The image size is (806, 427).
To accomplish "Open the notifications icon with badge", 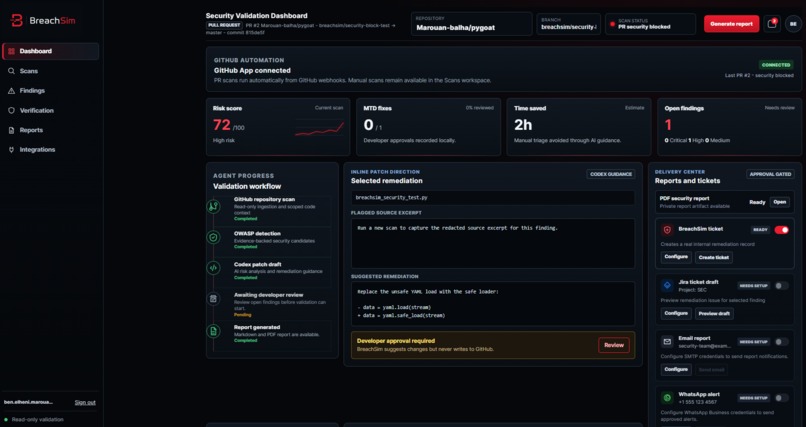I will pyautogui.click(x=772, y=24).
